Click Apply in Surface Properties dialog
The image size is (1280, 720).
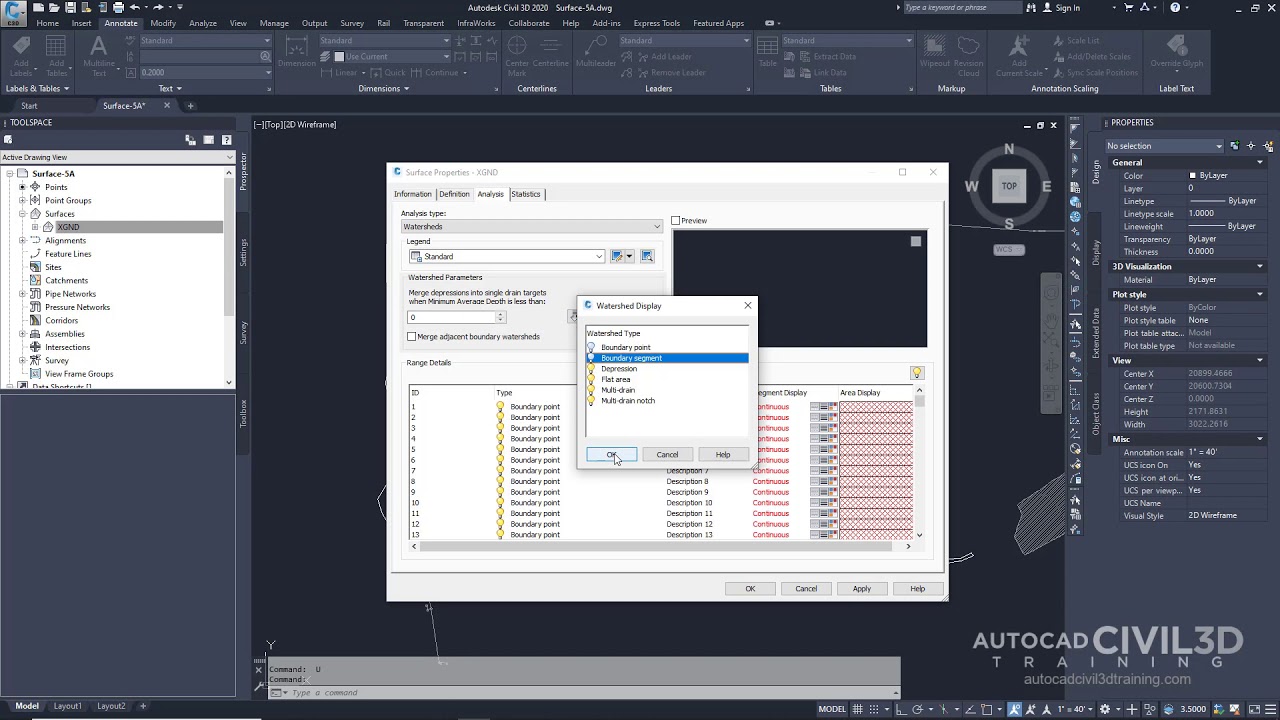click(861, 589)
